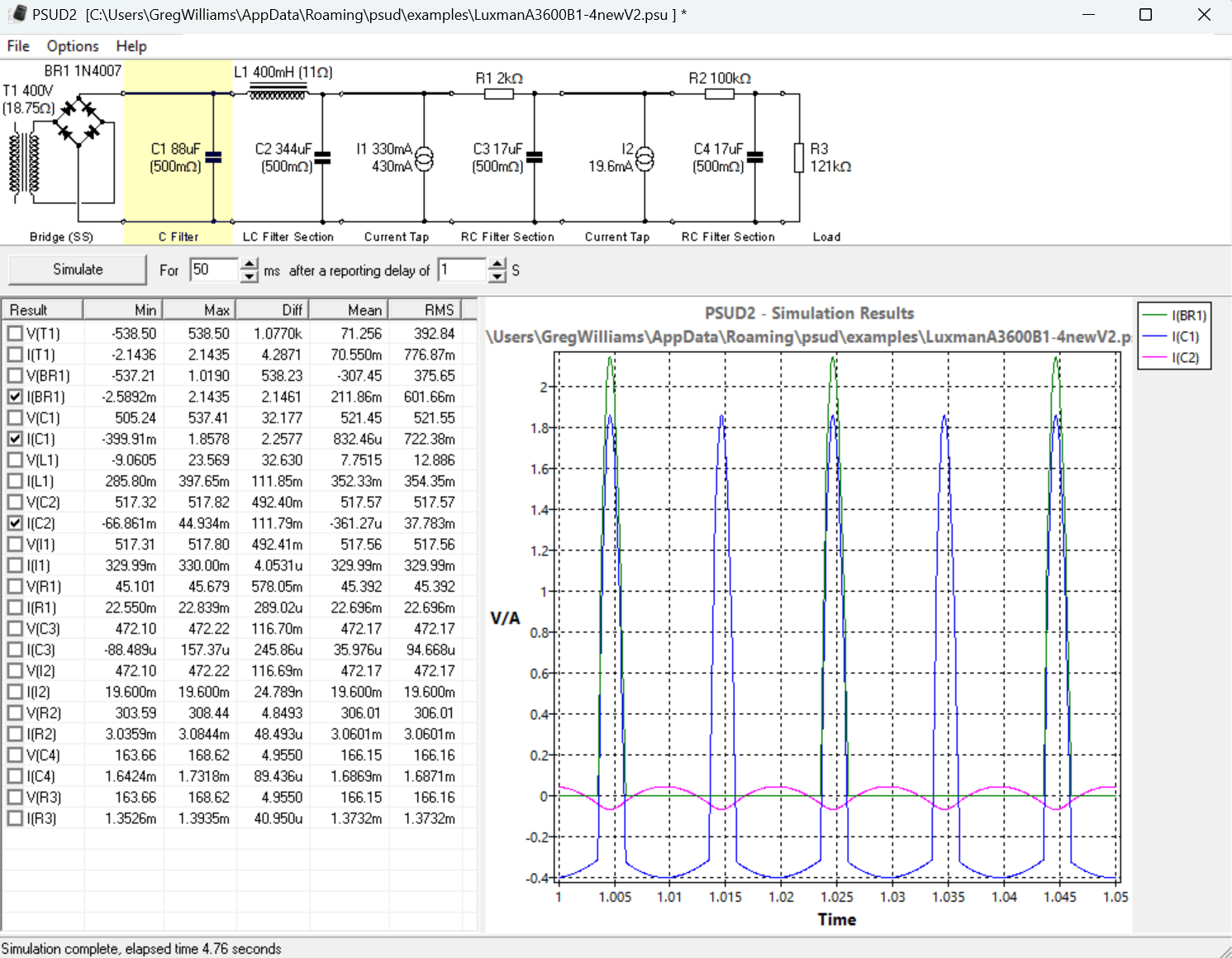Toggle the V(T1) result checkbox
The image size is (1232, 958).
(15, 334)
